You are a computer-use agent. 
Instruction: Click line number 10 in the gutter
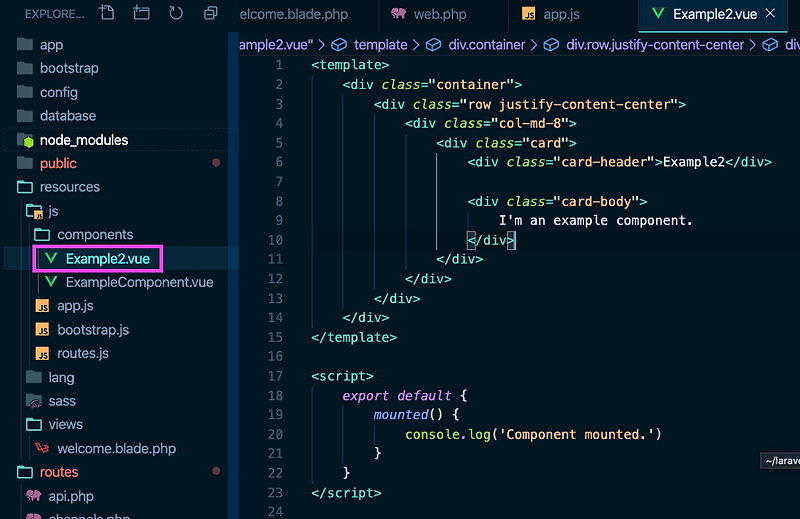(276, 240)
